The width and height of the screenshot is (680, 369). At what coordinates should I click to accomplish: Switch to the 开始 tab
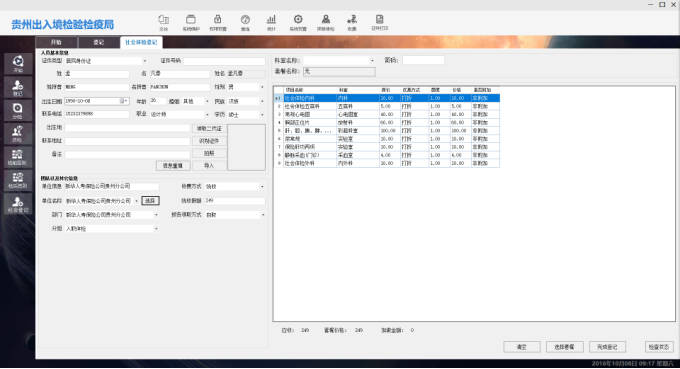[56, 42]
